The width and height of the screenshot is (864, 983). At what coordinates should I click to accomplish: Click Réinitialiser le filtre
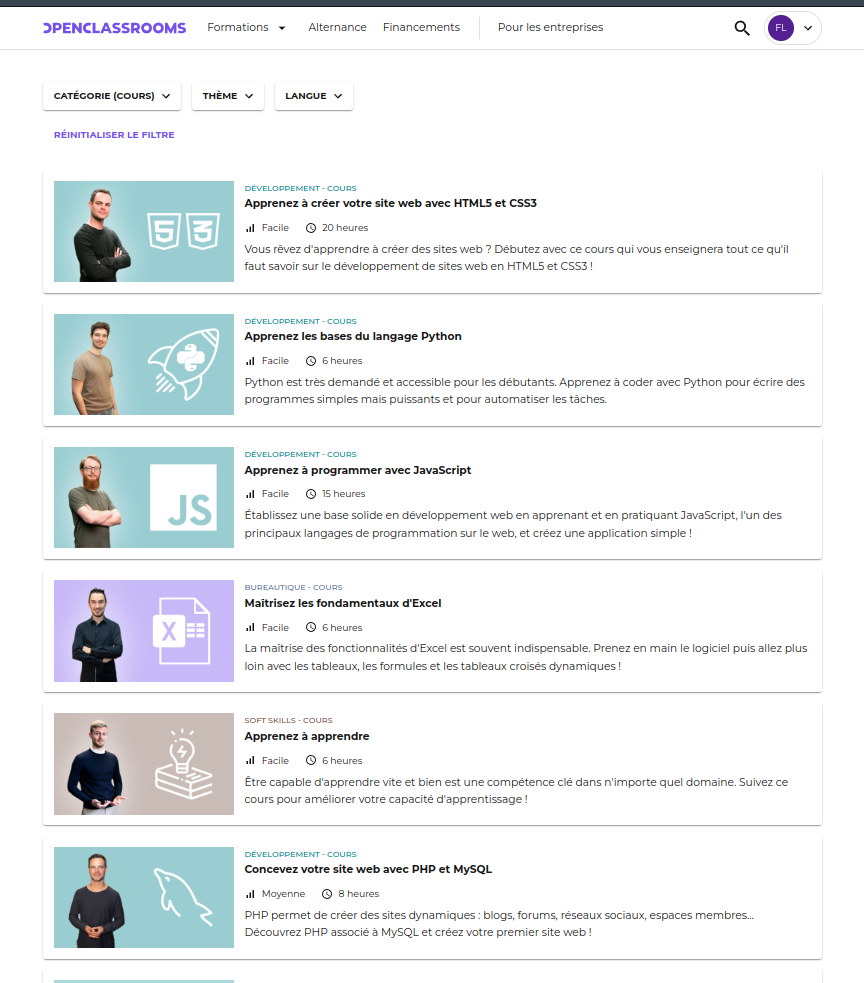(x=114, y=135)
